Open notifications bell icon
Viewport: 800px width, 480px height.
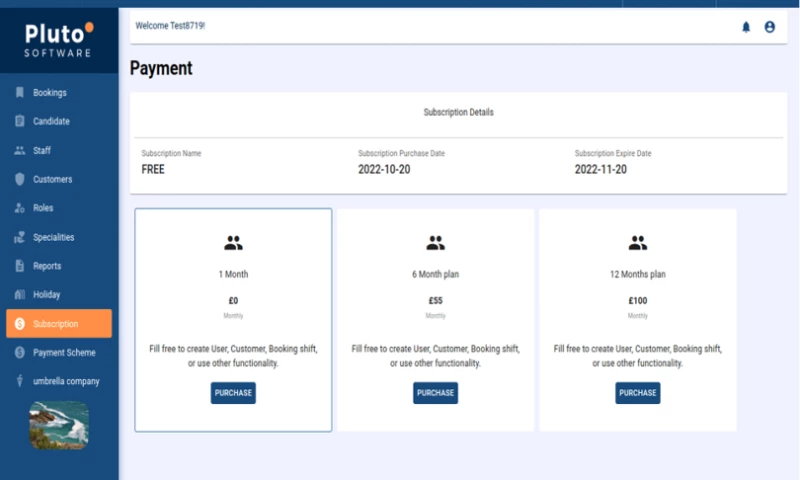746,27
